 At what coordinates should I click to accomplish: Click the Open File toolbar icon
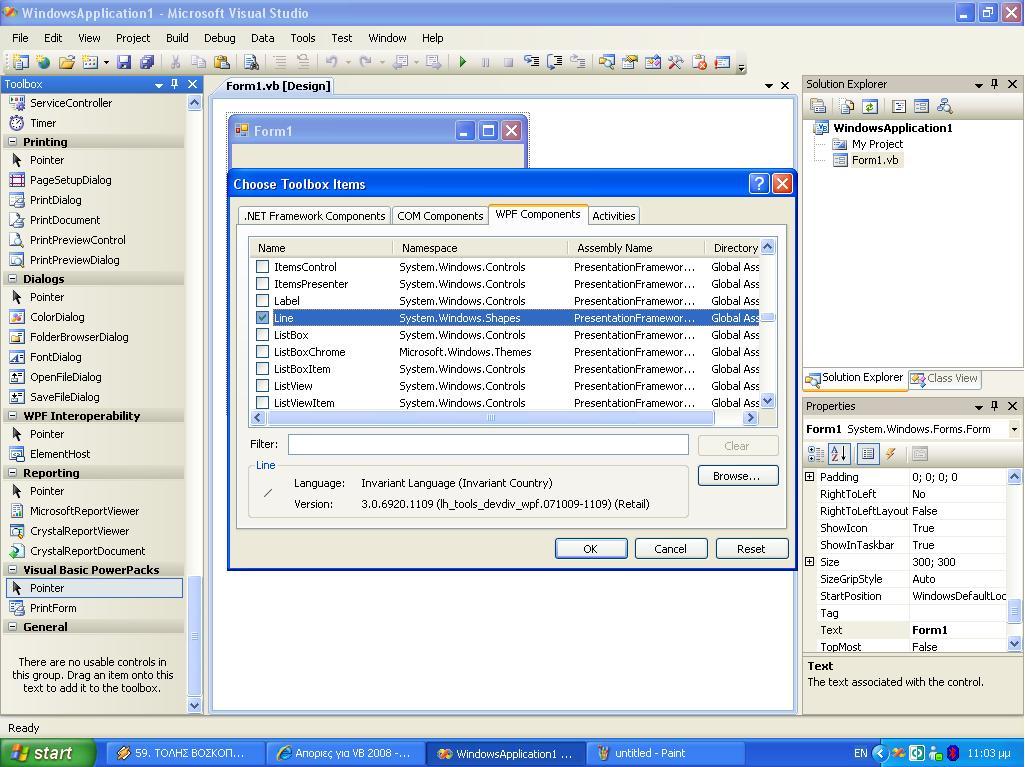point(67,62)
